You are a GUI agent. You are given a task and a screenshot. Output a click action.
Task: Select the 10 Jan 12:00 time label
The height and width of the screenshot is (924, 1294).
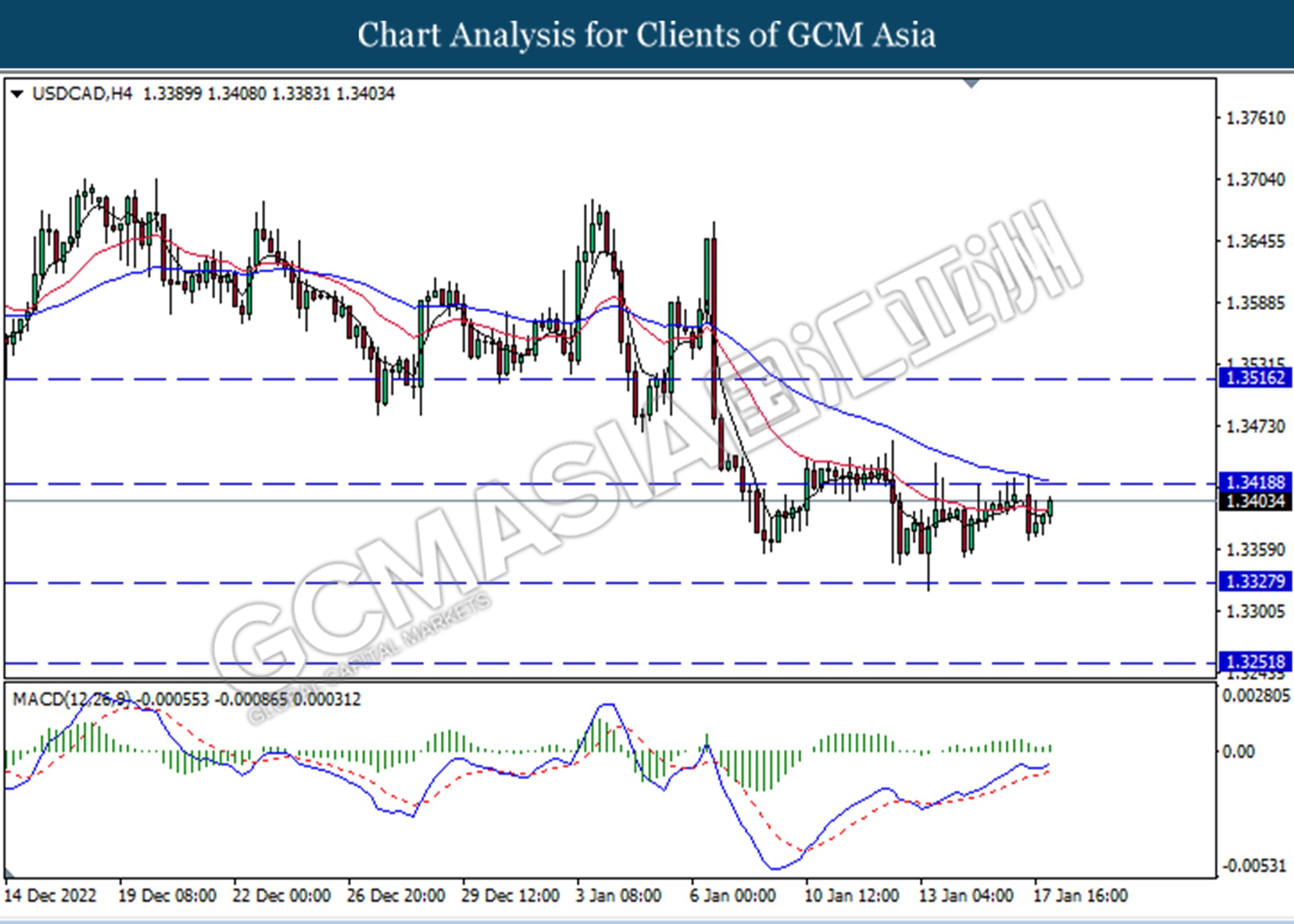(x=851, y=896)
